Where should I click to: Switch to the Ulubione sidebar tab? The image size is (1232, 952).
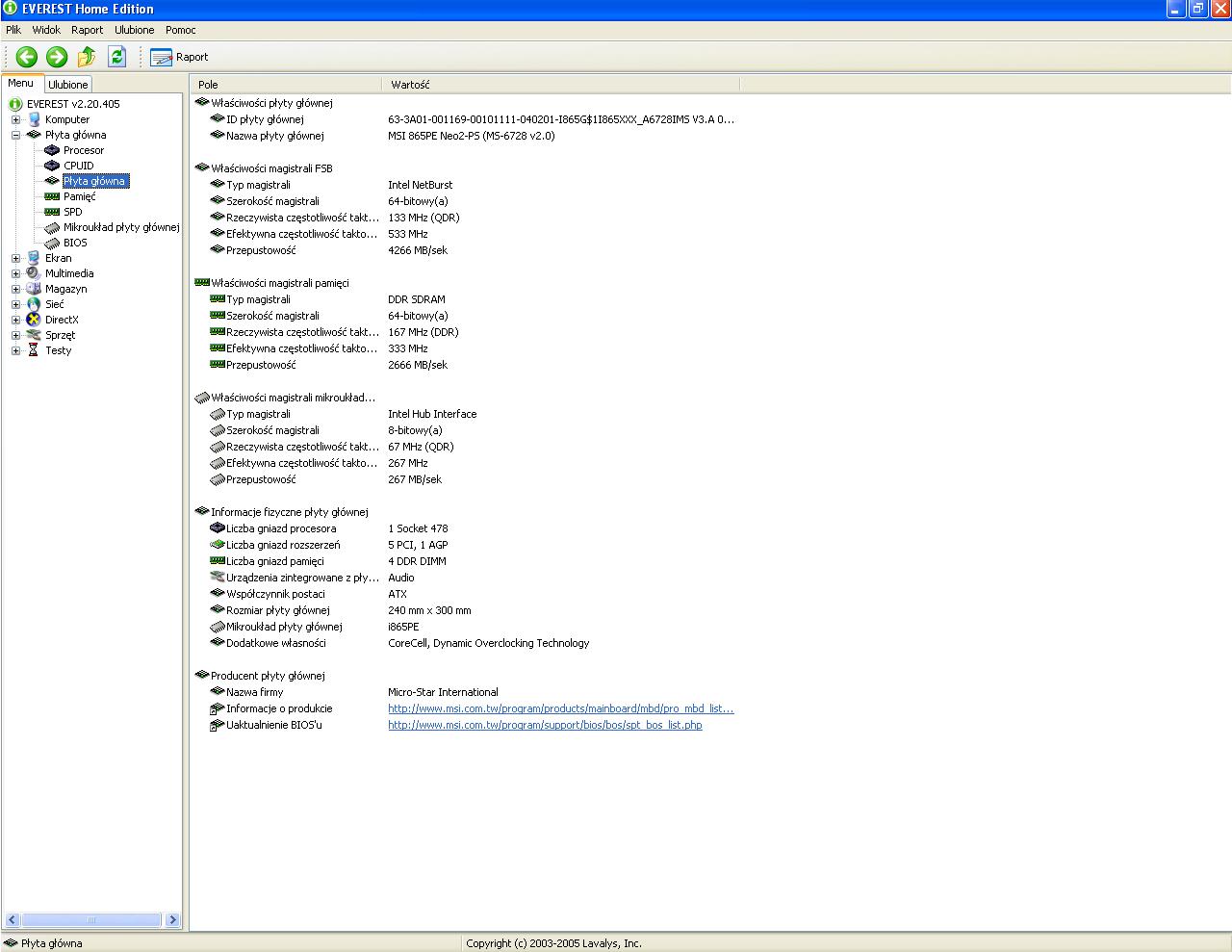[67, 85]
